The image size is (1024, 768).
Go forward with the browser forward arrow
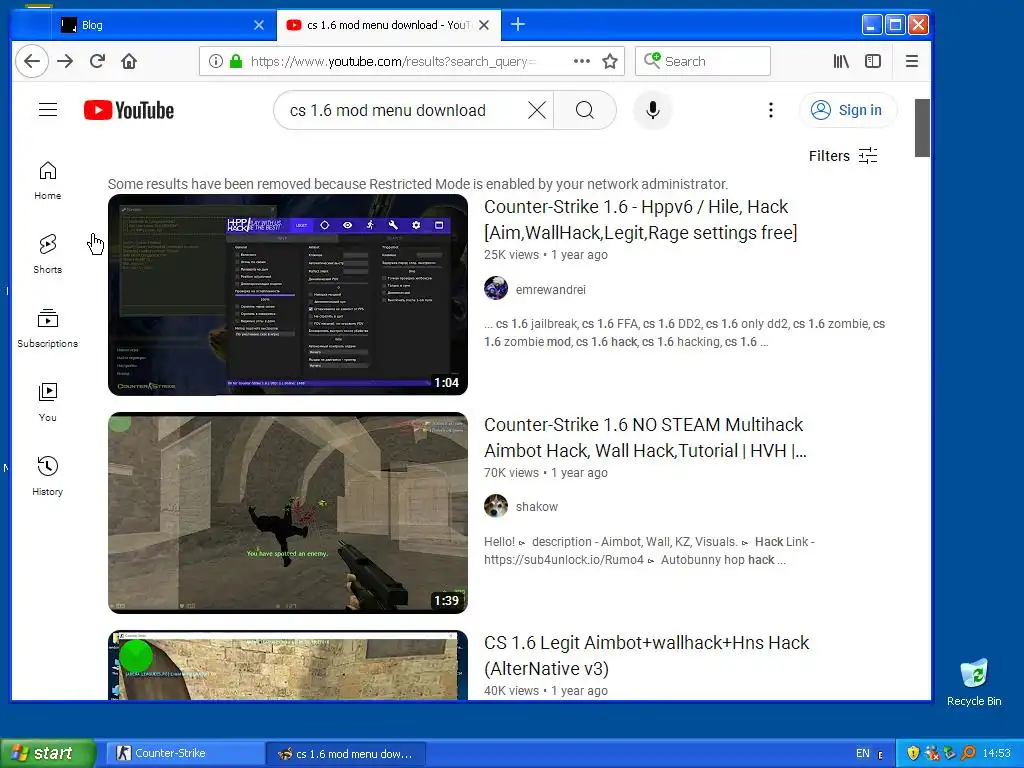click(65, 61)
